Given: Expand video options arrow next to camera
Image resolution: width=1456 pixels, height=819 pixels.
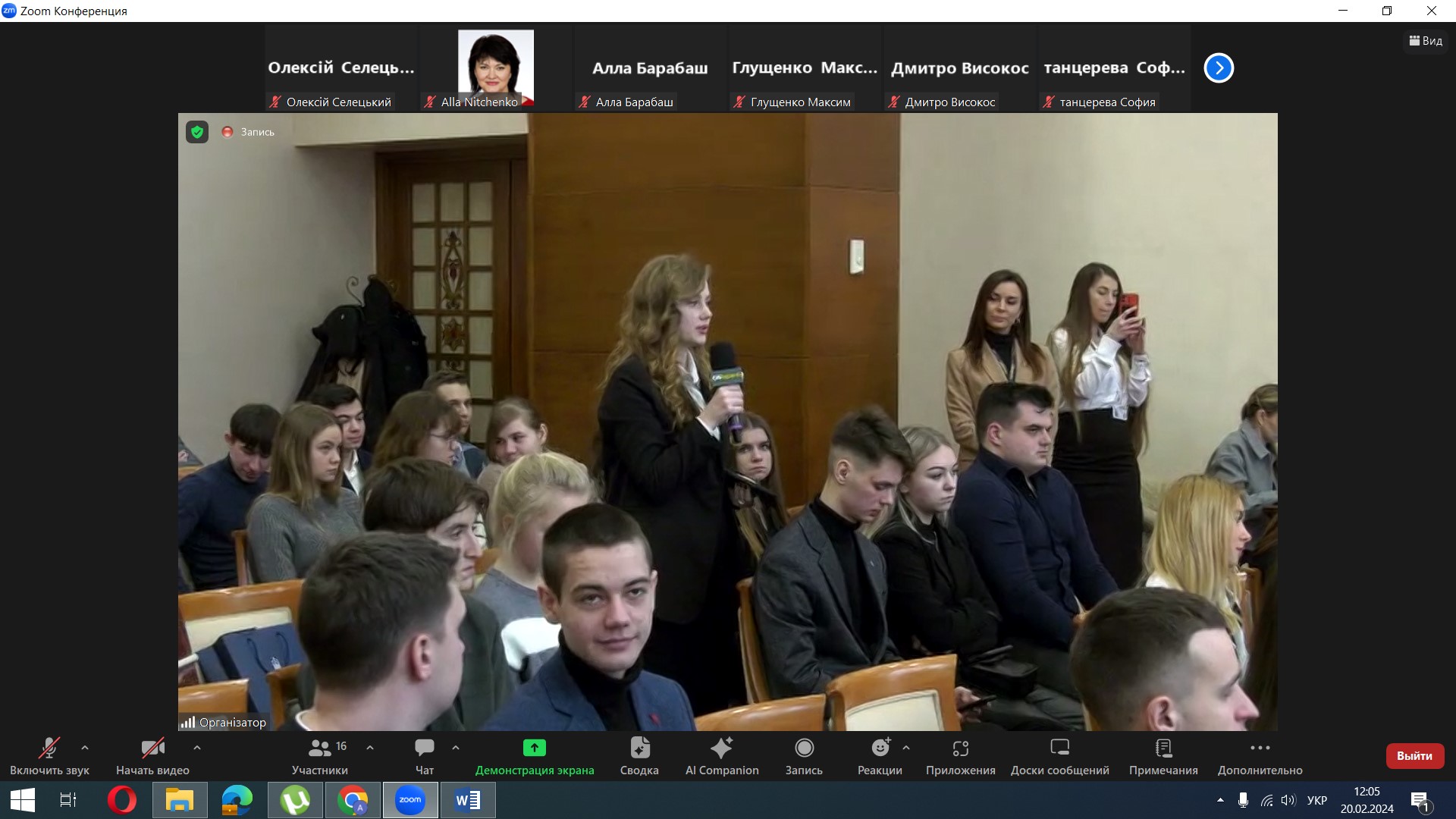Looking at the screenshot, I should (197, 748).
